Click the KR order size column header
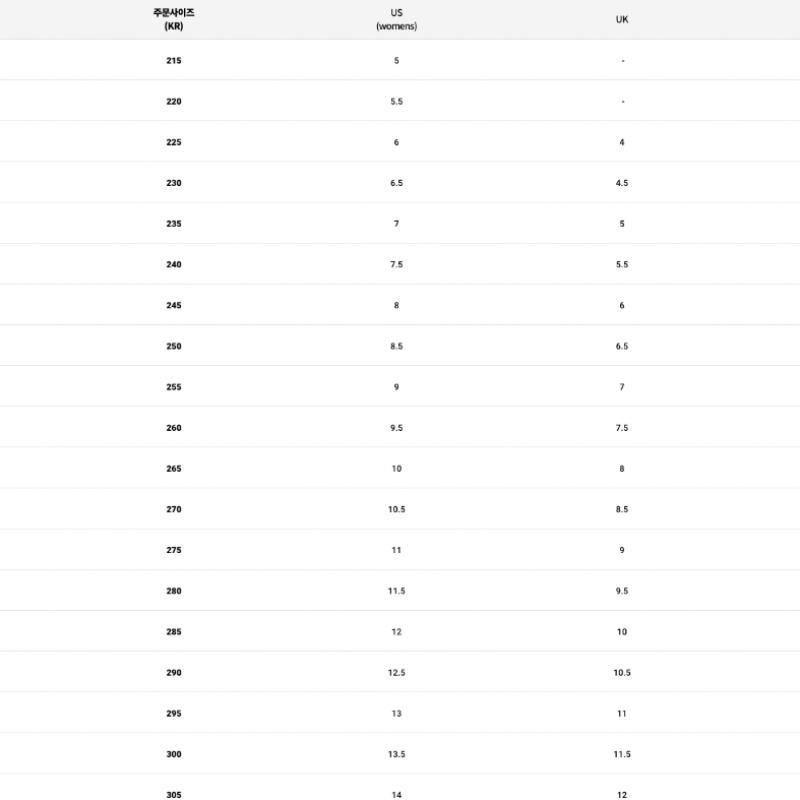 [174, 19]
